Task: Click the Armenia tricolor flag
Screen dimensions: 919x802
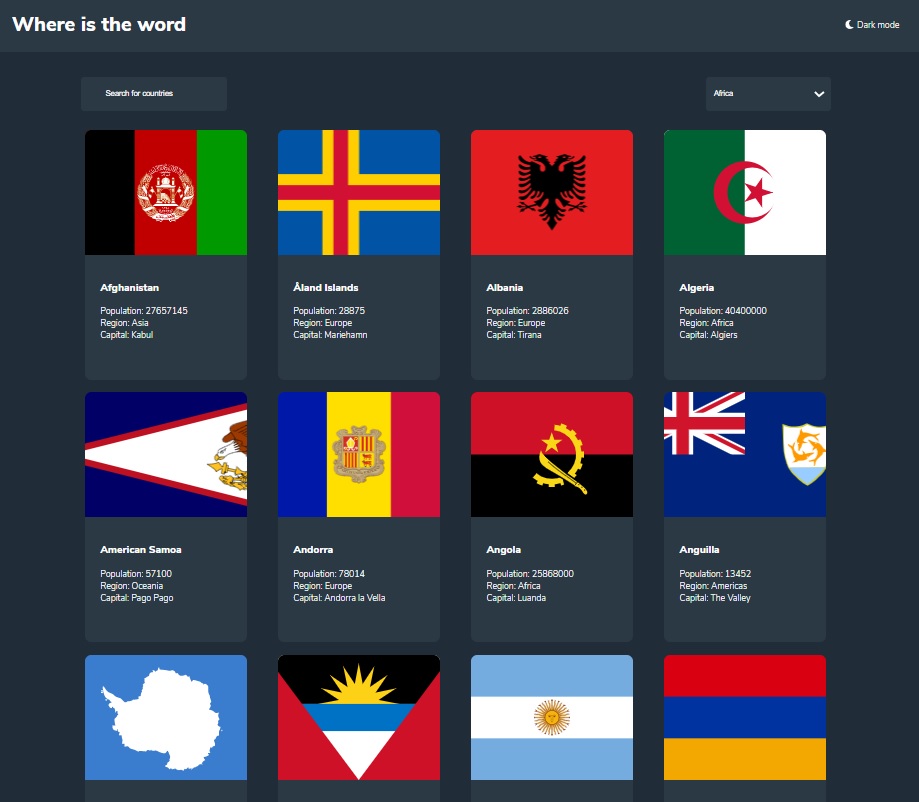Action: point(745,717)
